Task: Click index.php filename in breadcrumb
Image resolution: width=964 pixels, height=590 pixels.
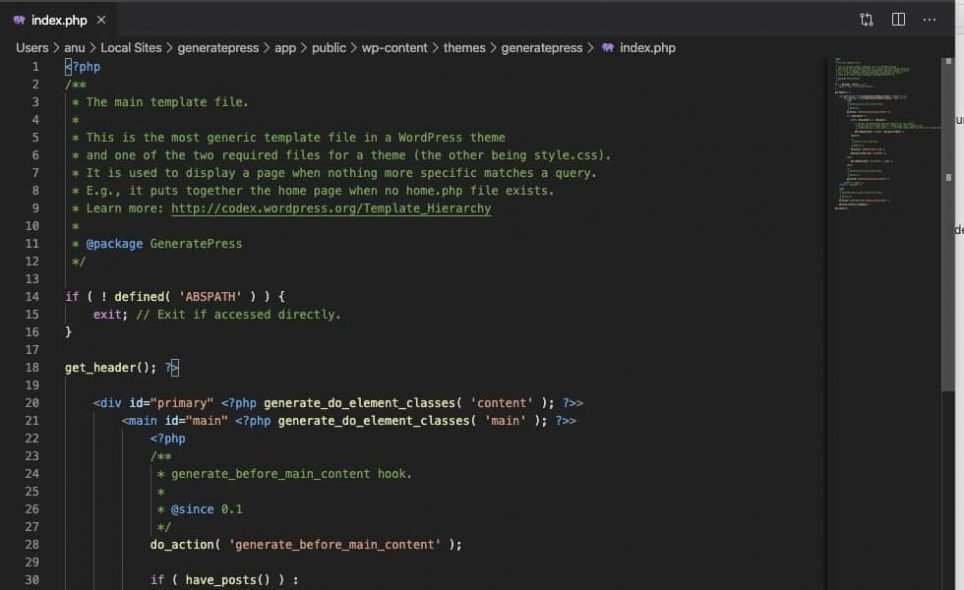Action: click(647, 47)
